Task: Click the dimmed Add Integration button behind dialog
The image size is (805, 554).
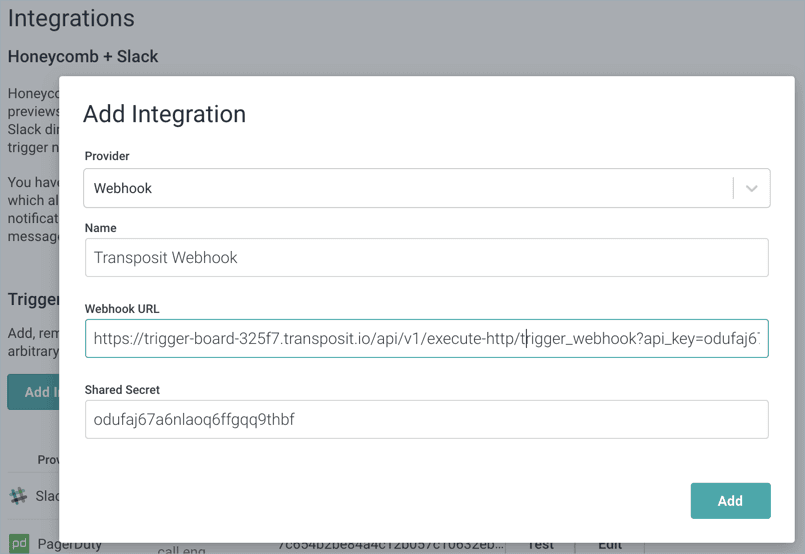Action: 33,392
